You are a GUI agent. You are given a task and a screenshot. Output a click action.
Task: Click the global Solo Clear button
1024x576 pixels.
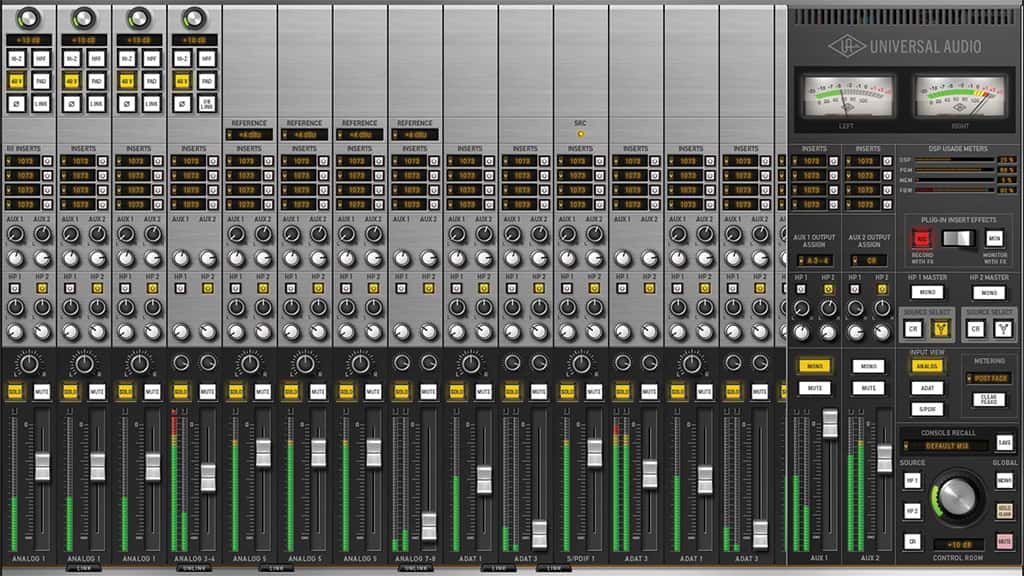(x=1004, y=511)
